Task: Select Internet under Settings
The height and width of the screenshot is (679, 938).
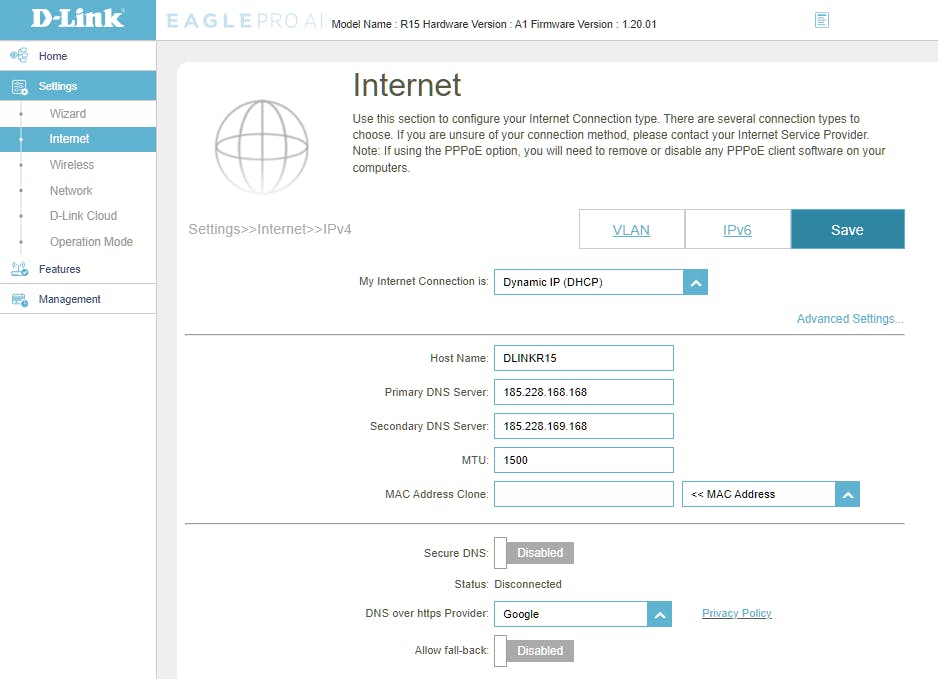Action: tap(78, 139)
